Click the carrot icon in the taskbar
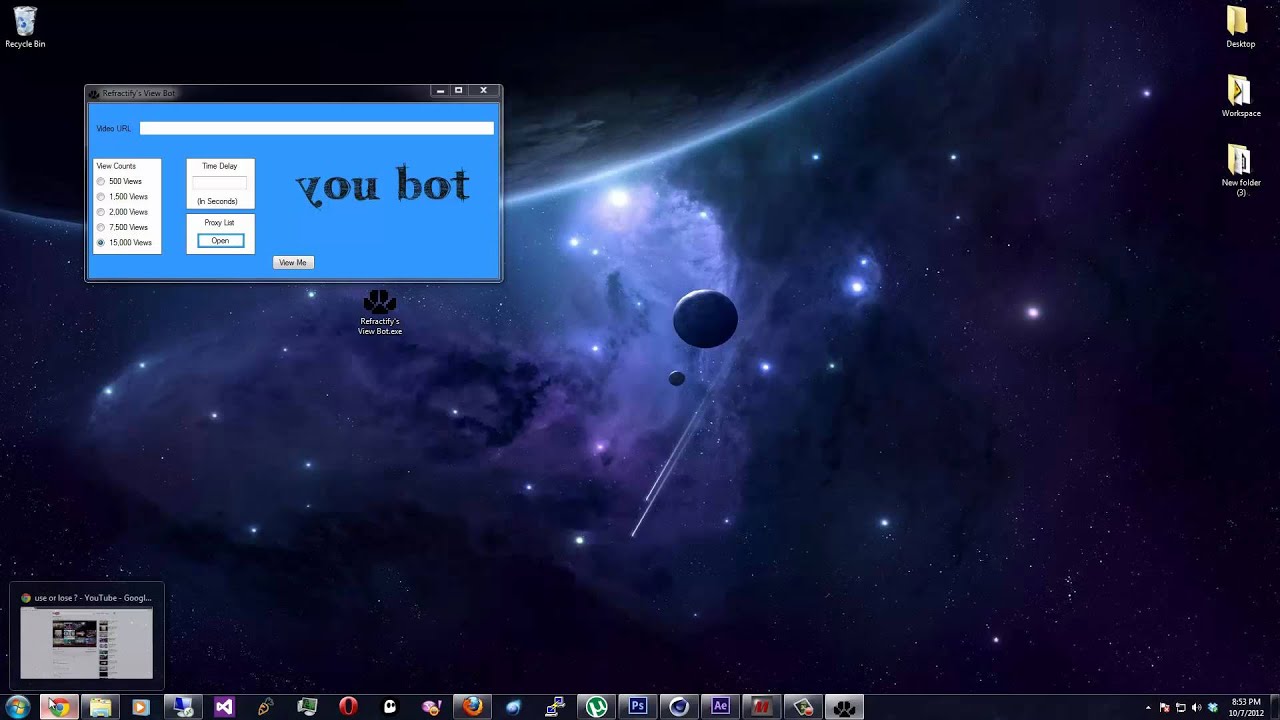Viewport: 1280px width, 720px height. pyautogui.click(x=265, y=707)
